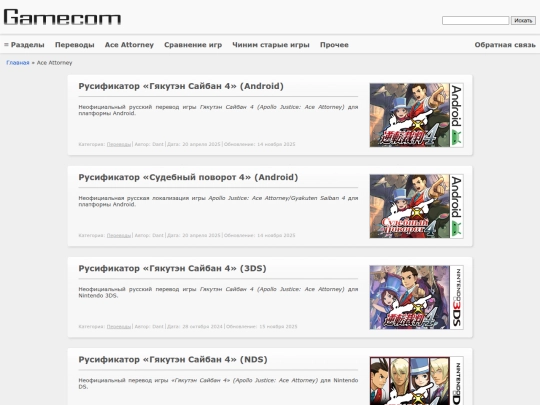Open the Судебный поворот 4 Android cover thumbnail

416,206
